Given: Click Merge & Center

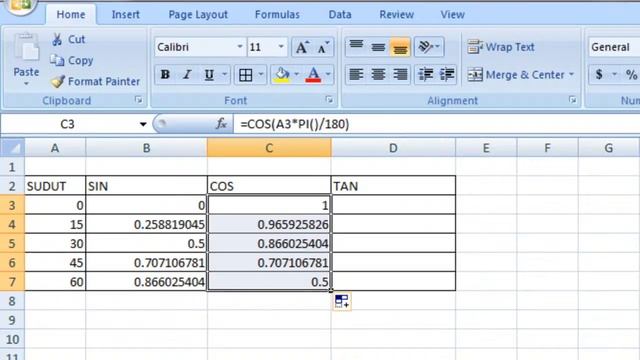Looking at the screenshot, I should 516,75.
